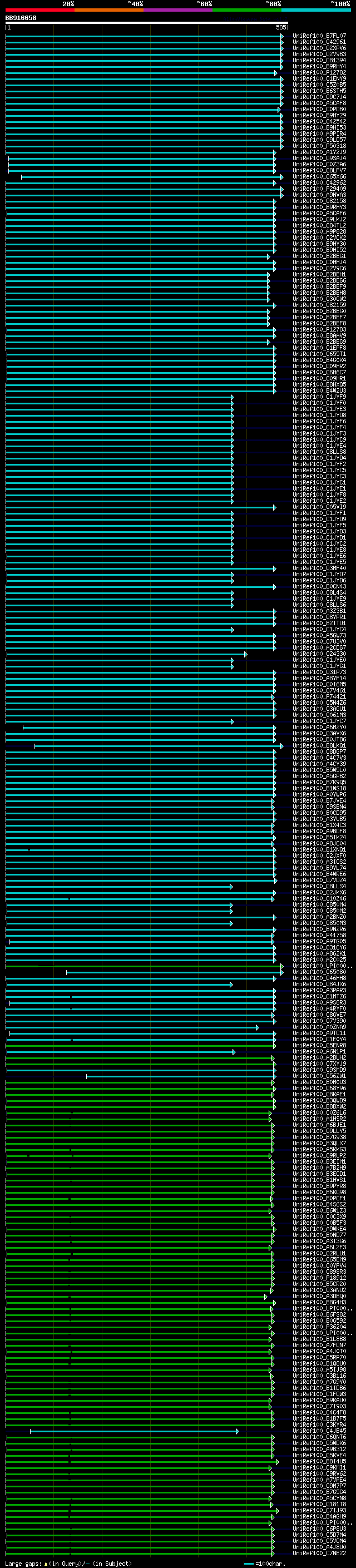Select the UniRef100_B4S6S2 label
This screenshot has width=356, height=1568.
pos(319,1205)
